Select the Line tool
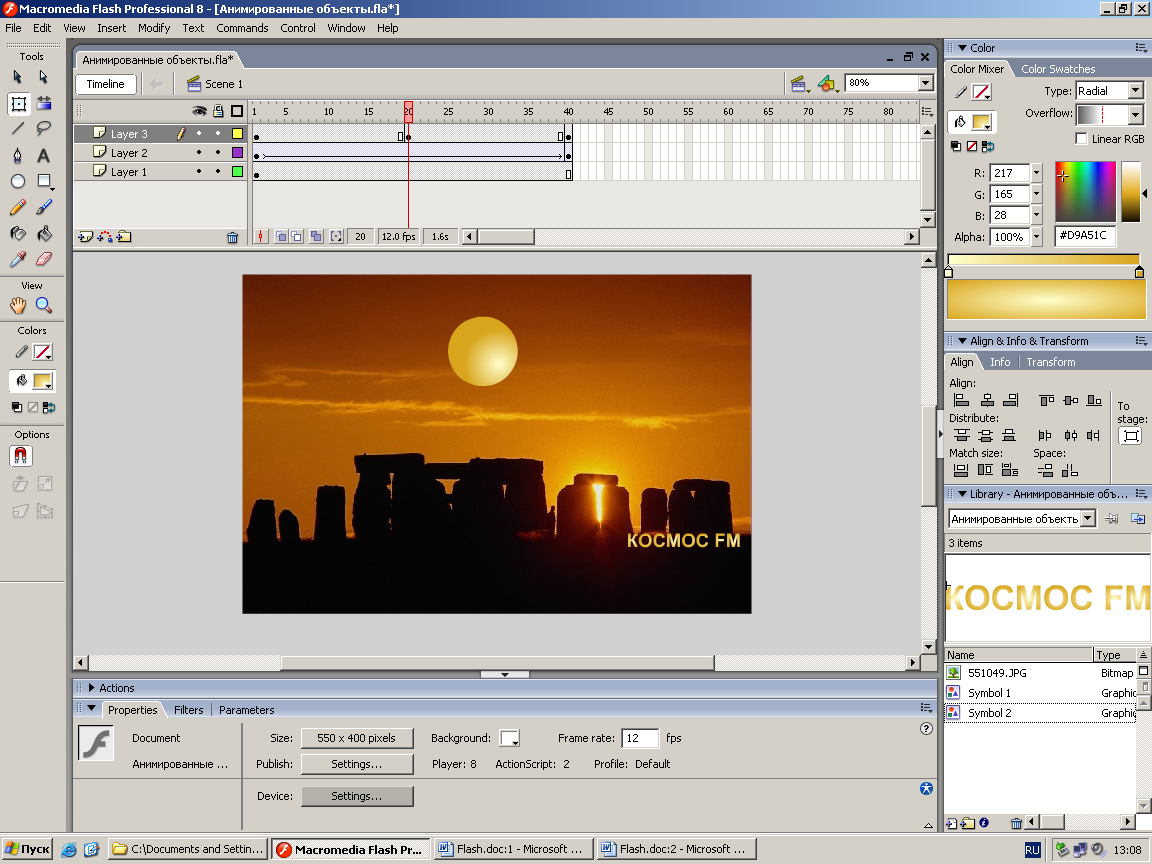 click(18, 129)
